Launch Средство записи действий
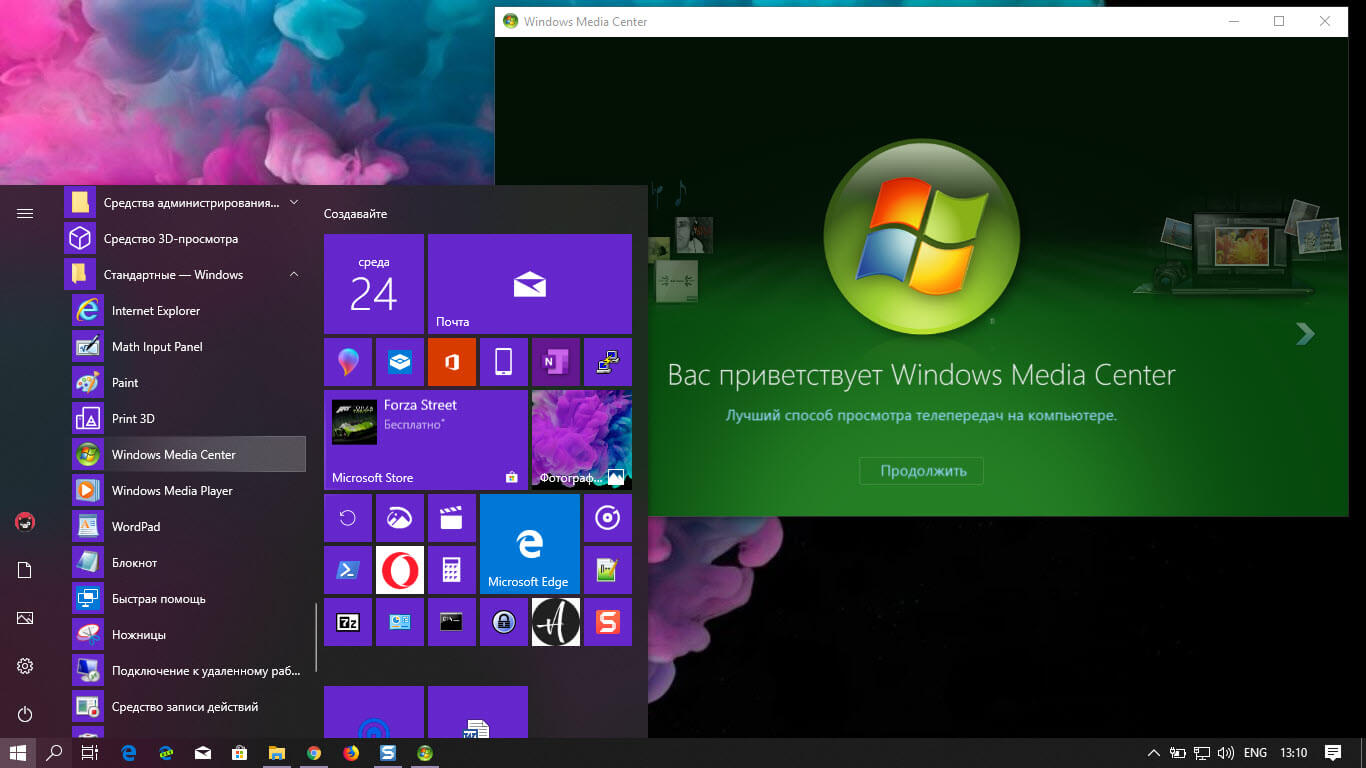Viewport: 1366px width, 768px height. 189,707
